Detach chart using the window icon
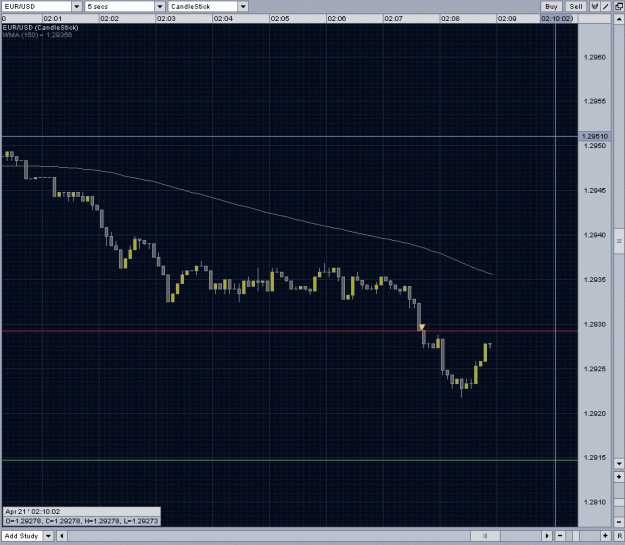 (619, 6)
